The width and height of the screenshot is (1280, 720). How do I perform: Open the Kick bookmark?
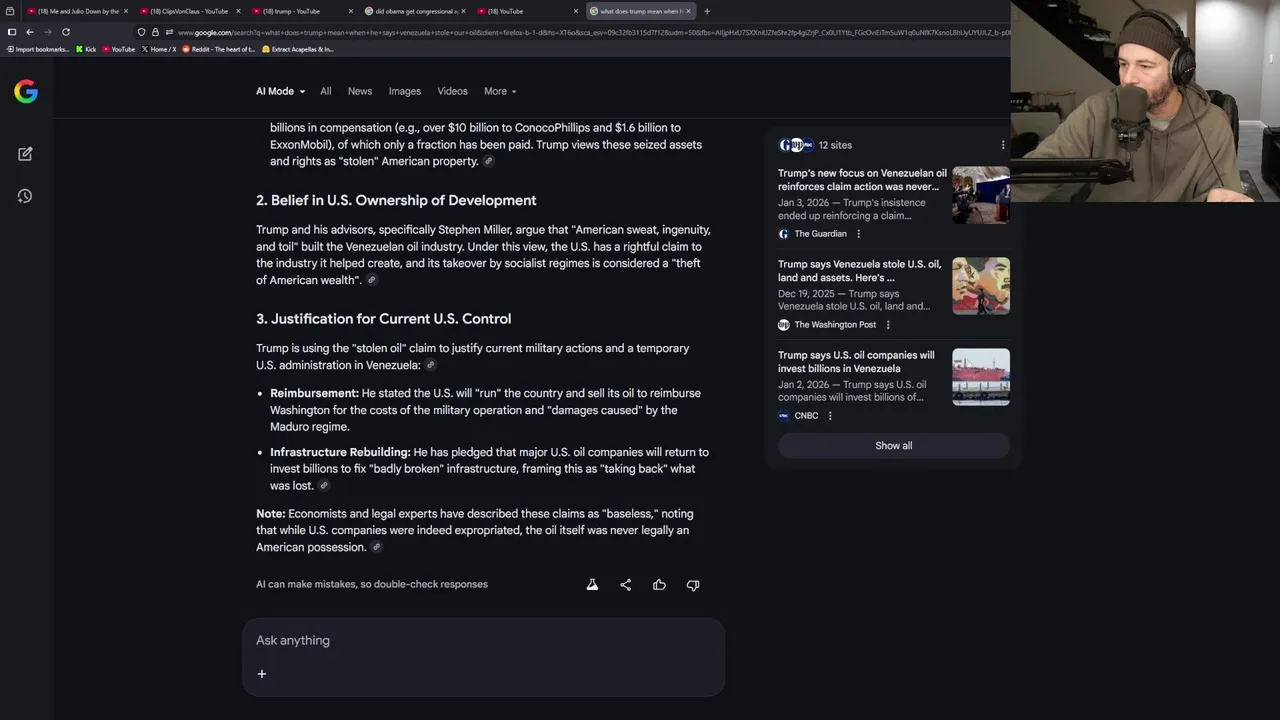coord(86,49)
